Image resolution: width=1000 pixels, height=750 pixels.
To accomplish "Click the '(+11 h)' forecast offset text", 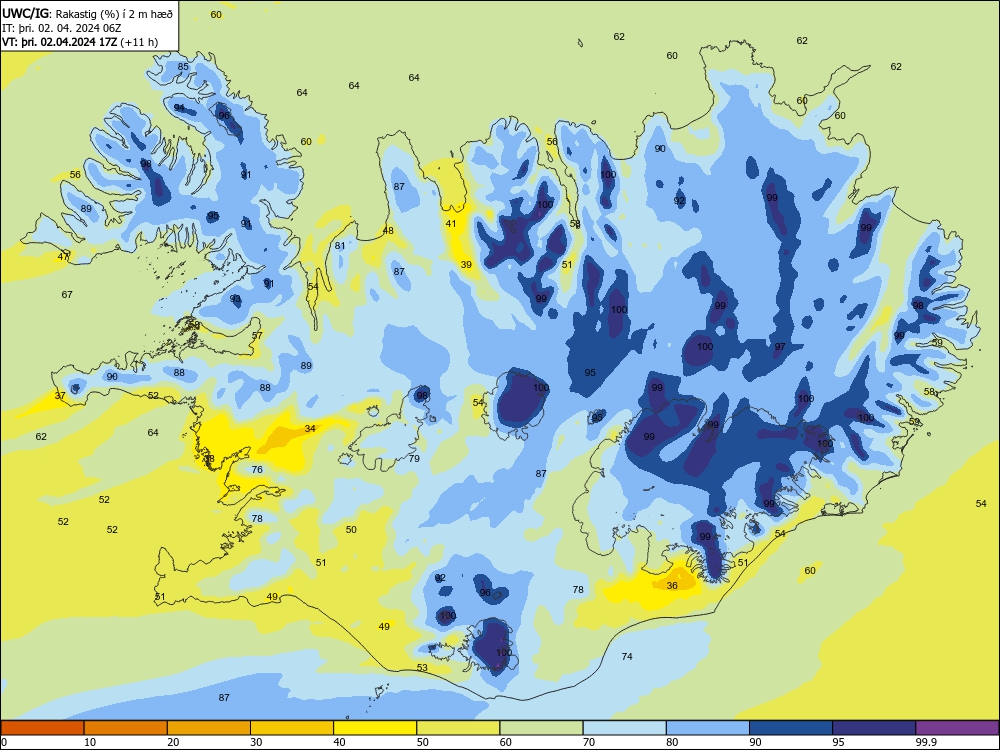I will [139, 43].
